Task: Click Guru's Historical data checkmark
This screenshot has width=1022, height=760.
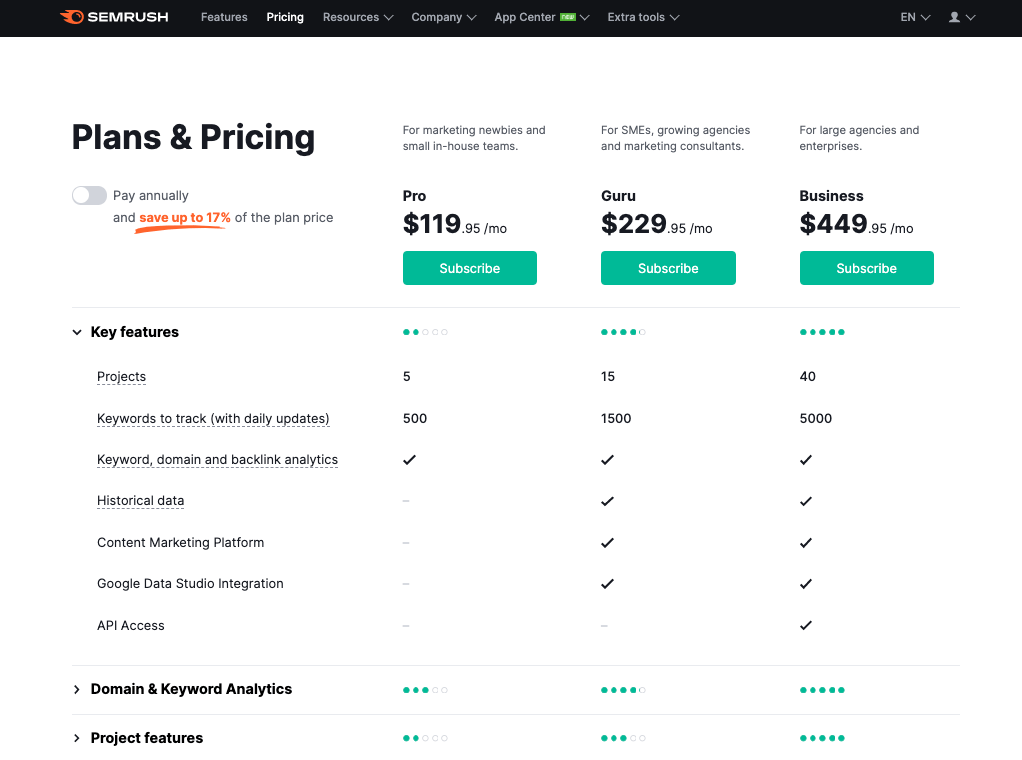Action: pos(607,501)
